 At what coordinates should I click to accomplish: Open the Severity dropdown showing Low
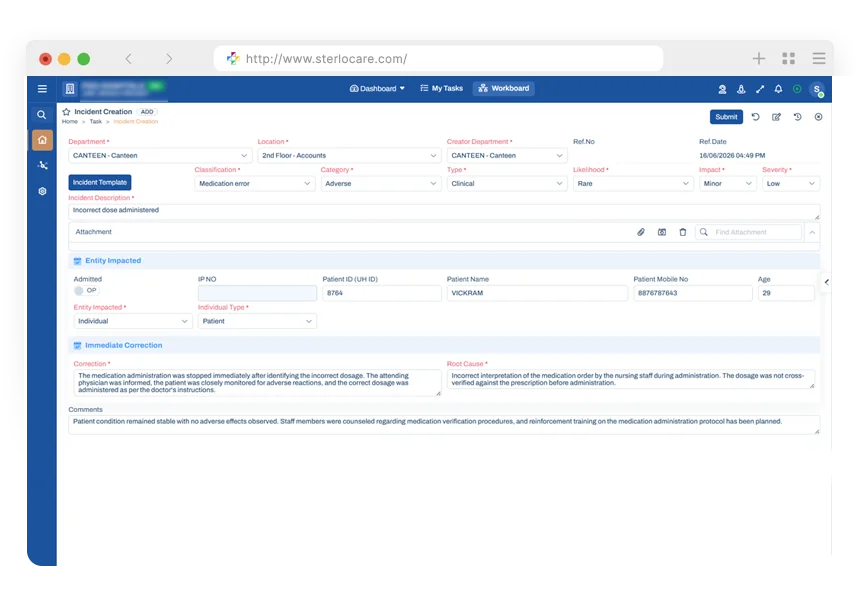(791, 184)
